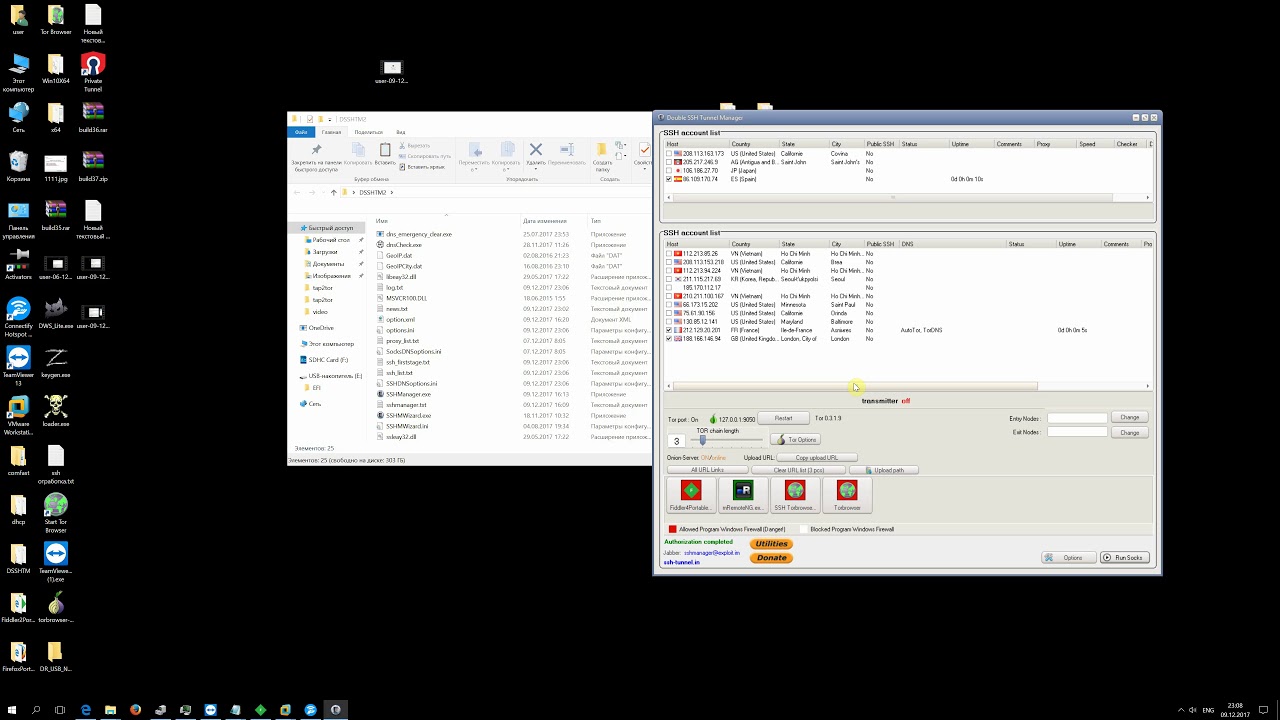Click the red Allowed Program firewall swatch
Viewport: 1280px width, 720px height.
click(x=673, y=529)
